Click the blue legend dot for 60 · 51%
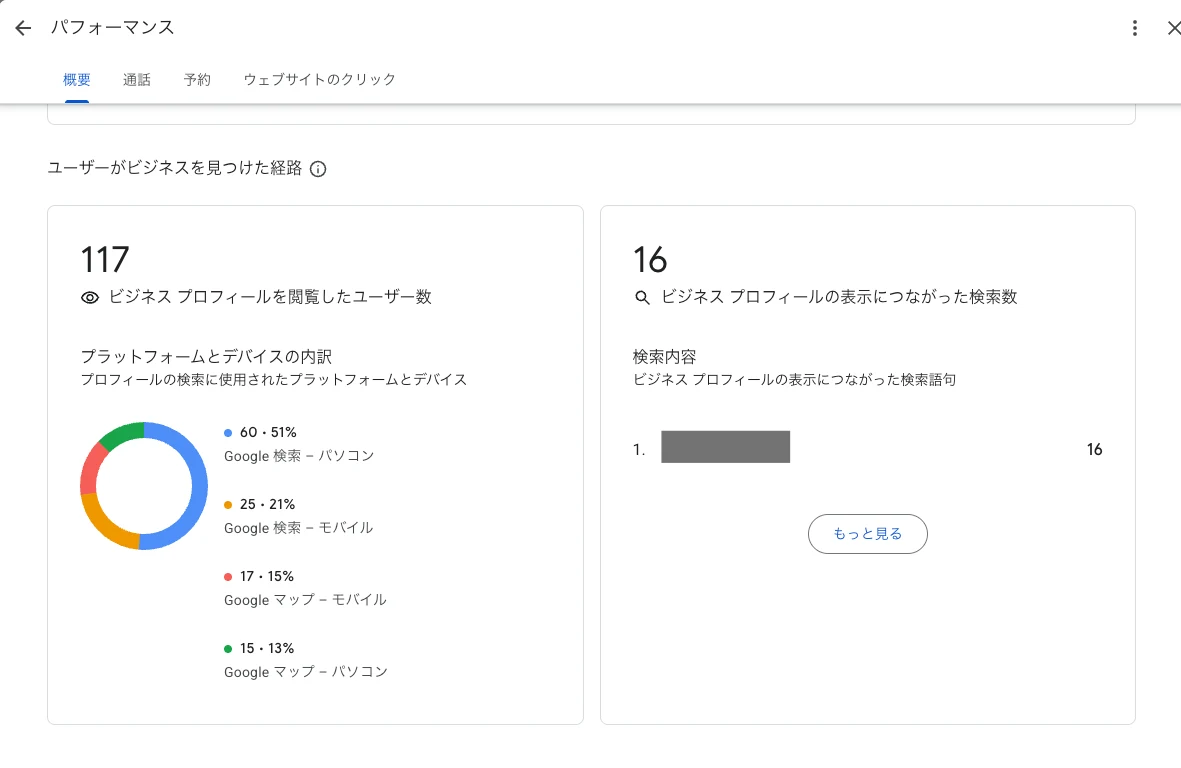This screenshot has width=1181, height=768. [x=227, y=433]
